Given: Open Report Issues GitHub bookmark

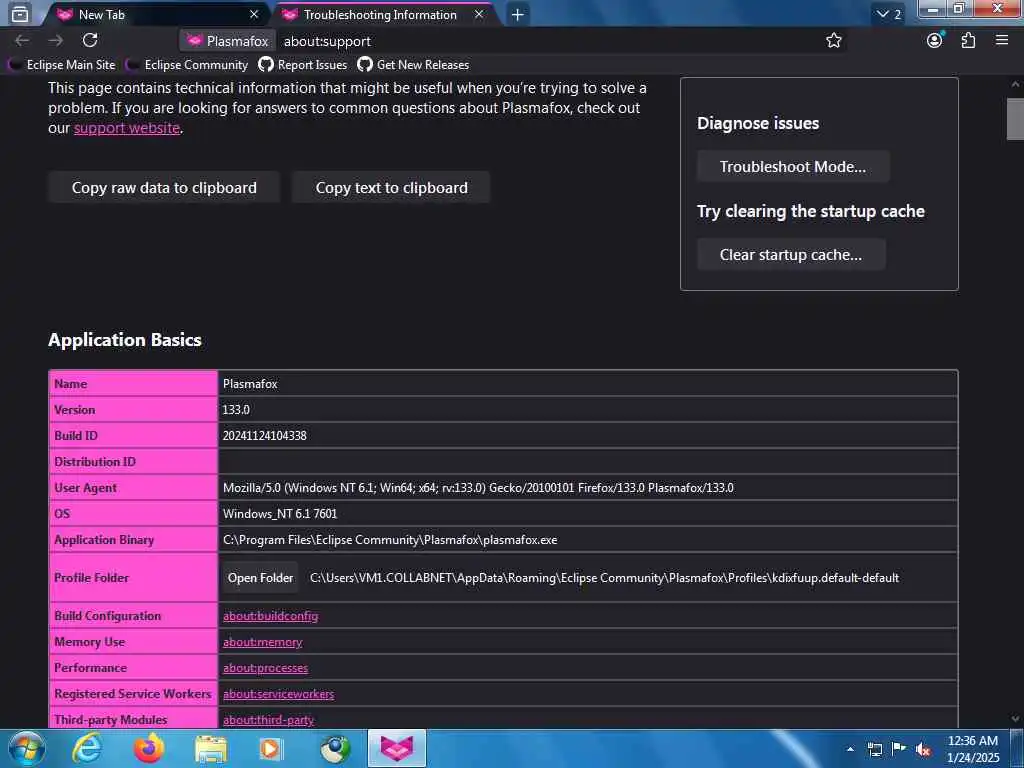Looking at the screenshot, I should point(303,65).
